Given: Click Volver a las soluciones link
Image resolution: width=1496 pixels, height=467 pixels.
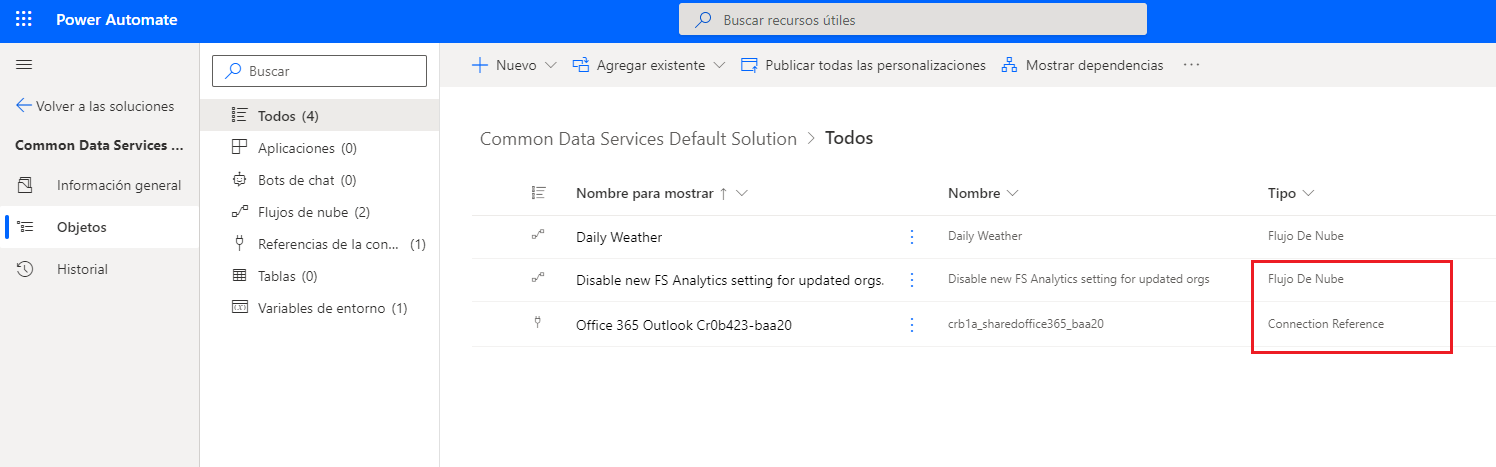Looking at the screenshot, I should point(95,106).
